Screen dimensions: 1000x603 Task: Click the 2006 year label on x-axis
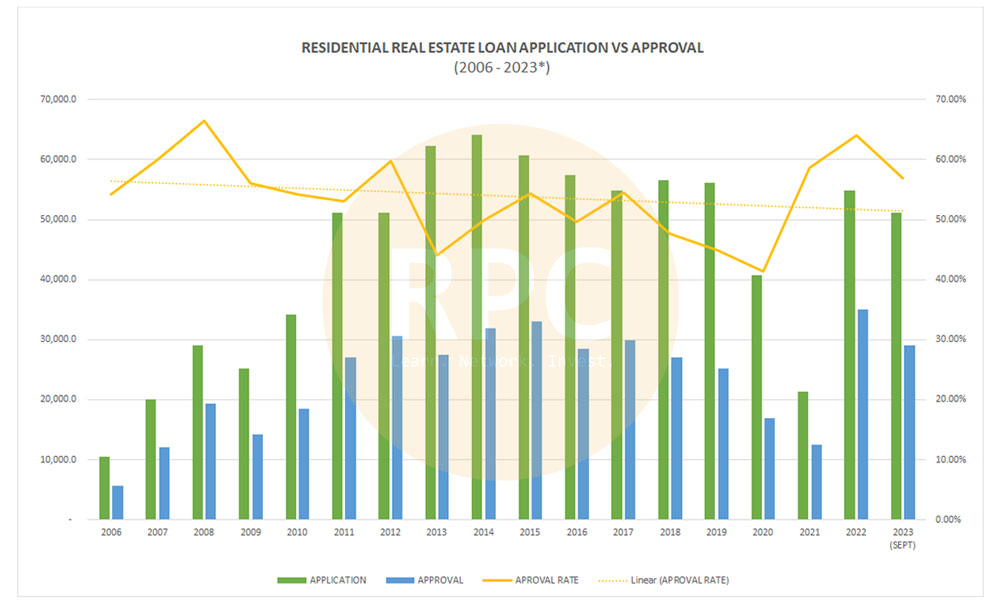(111, 532)
